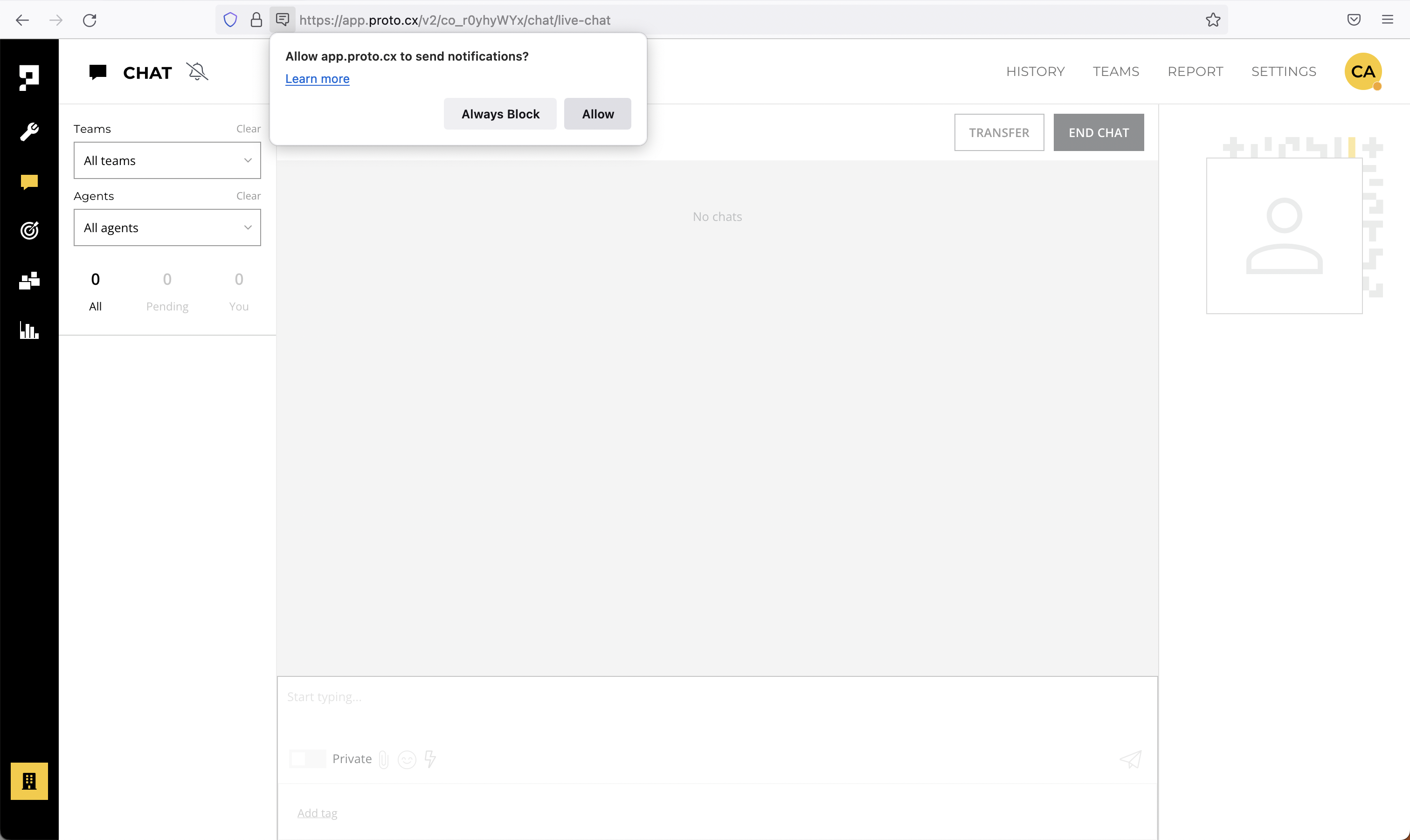Toggle the Private message switch

(x=307, y=759)
